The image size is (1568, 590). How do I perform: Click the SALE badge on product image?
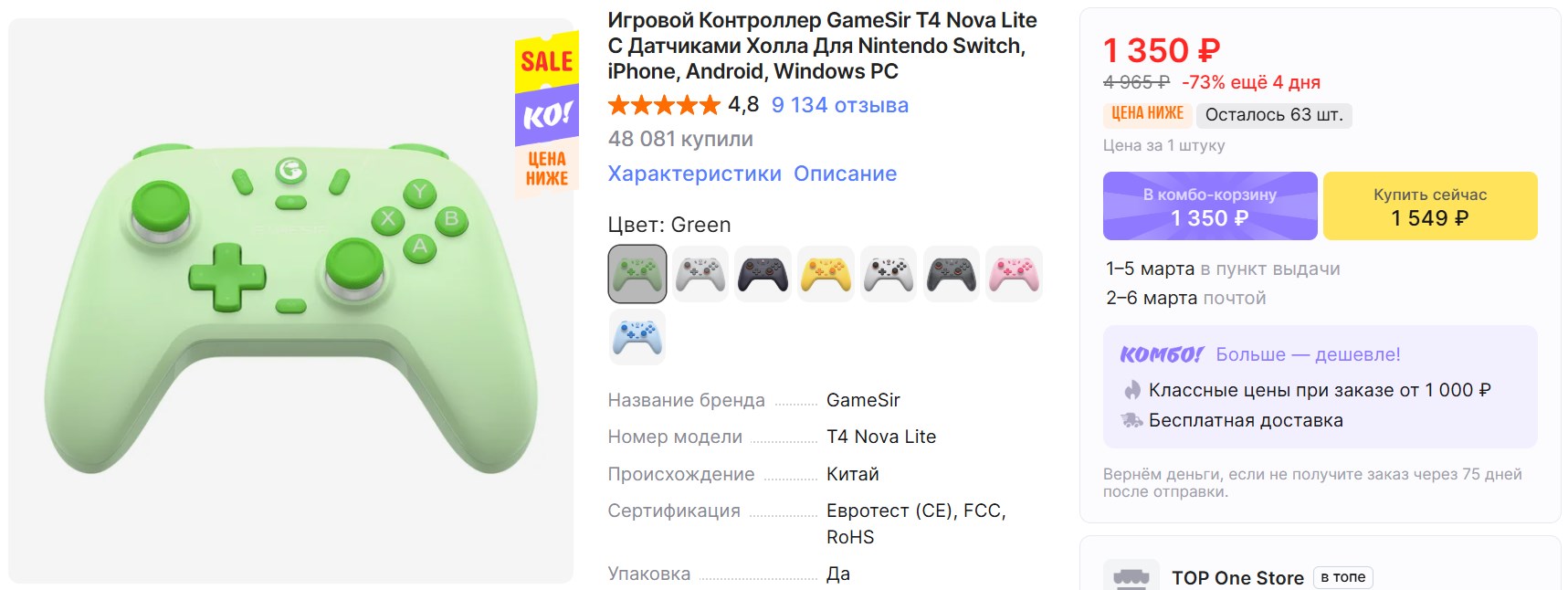[546, 62]
